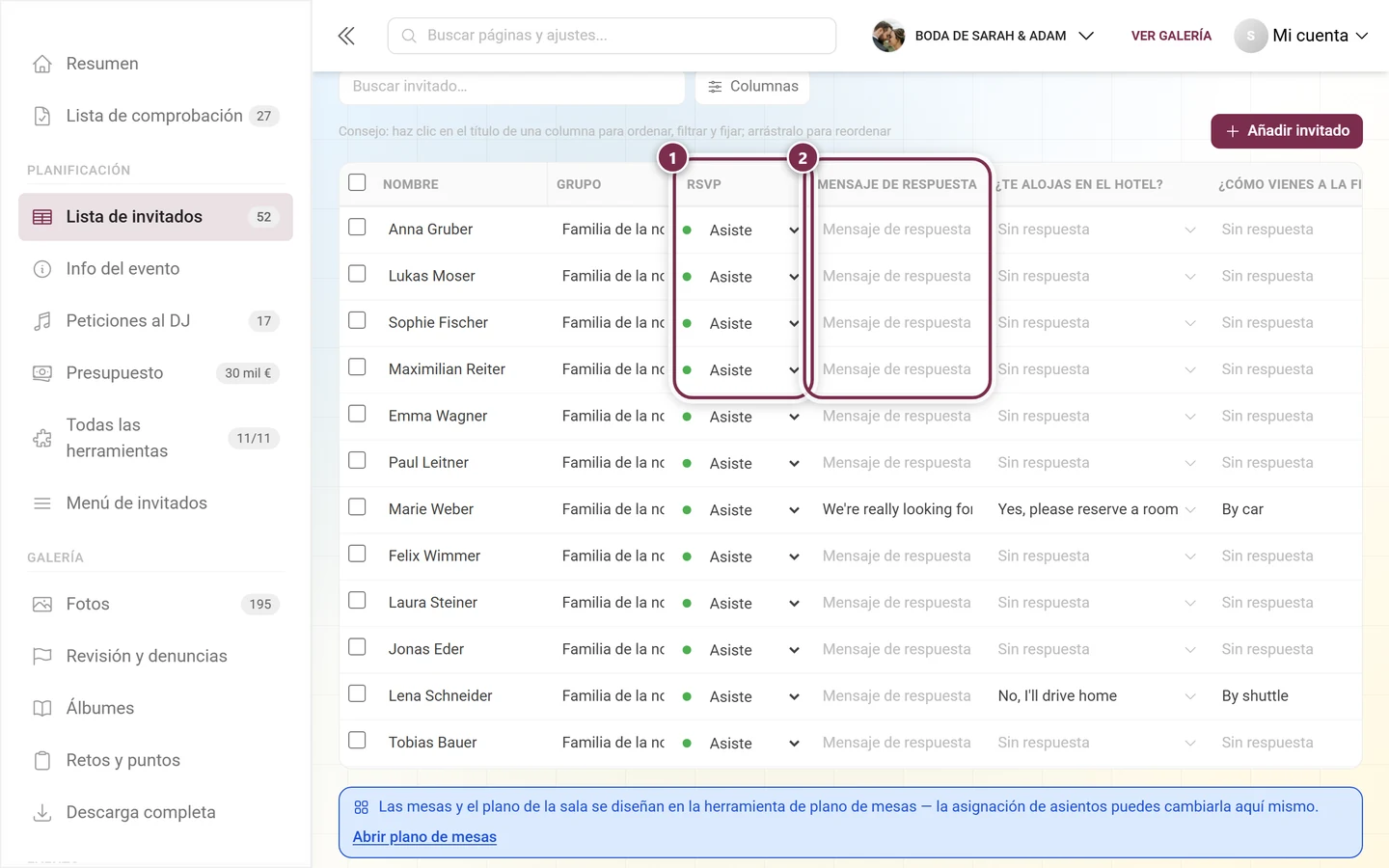Click the ¿Te alojas en el hotel? header
The image size is (1389, 868).
tap(1079, 184)
